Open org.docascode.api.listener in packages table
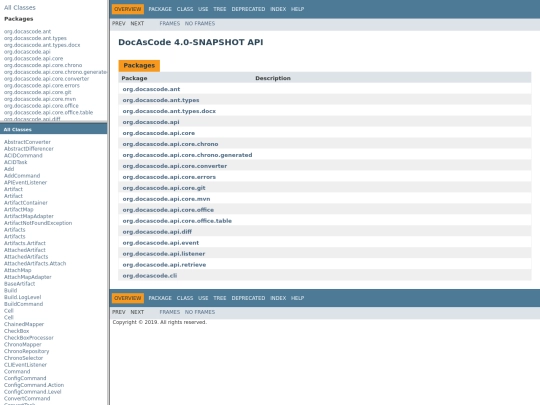 (x=164, y=254)
